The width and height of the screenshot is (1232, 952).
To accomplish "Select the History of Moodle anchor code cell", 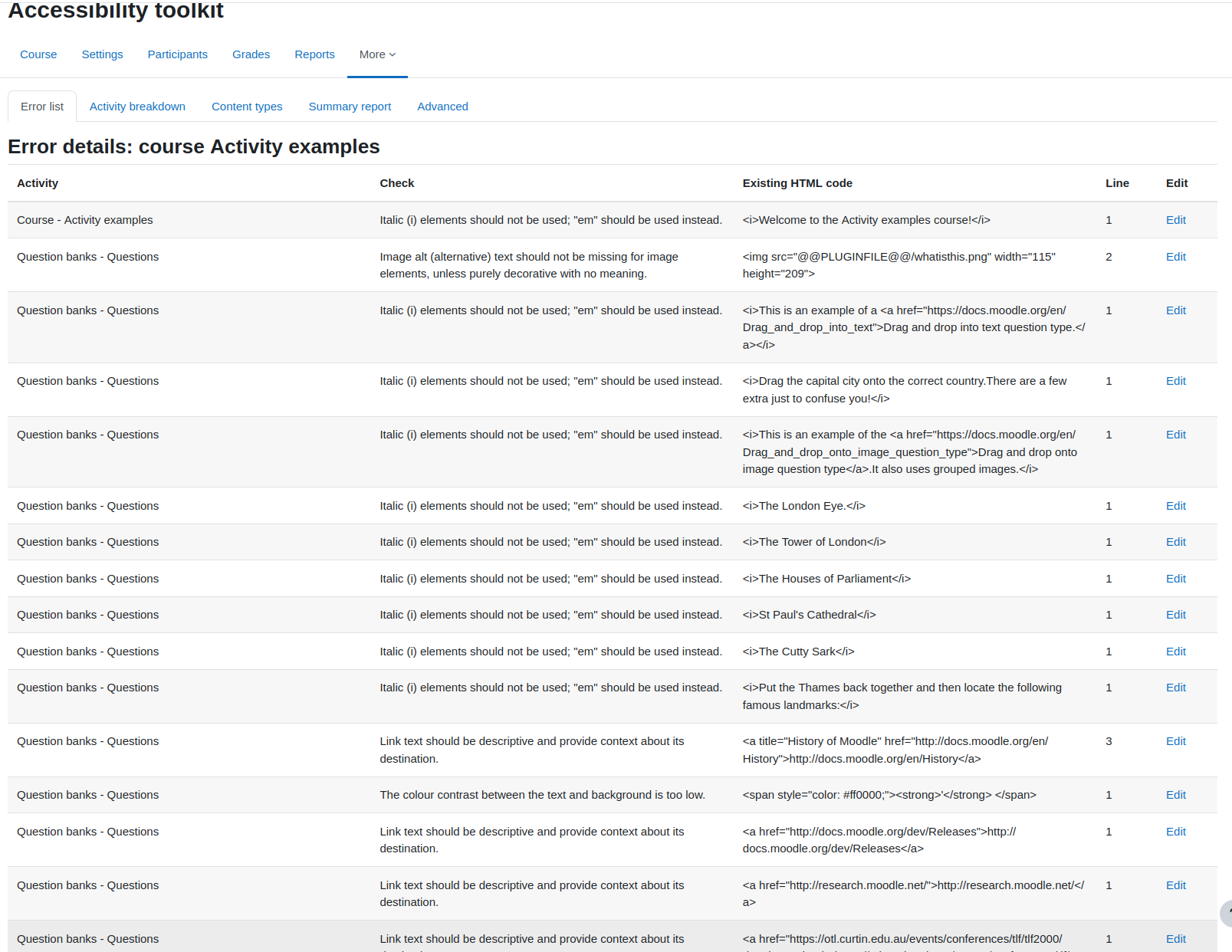I will click(x=895, y=750).
